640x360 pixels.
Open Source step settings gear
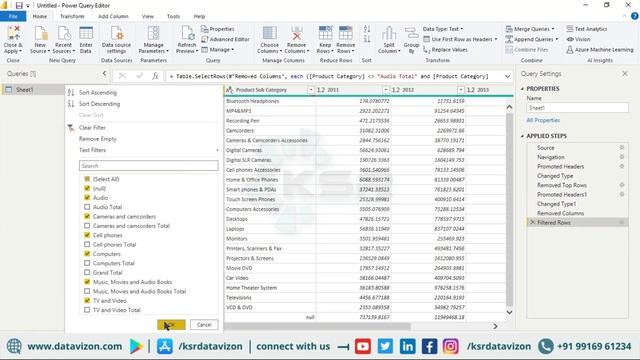(622, 147)
